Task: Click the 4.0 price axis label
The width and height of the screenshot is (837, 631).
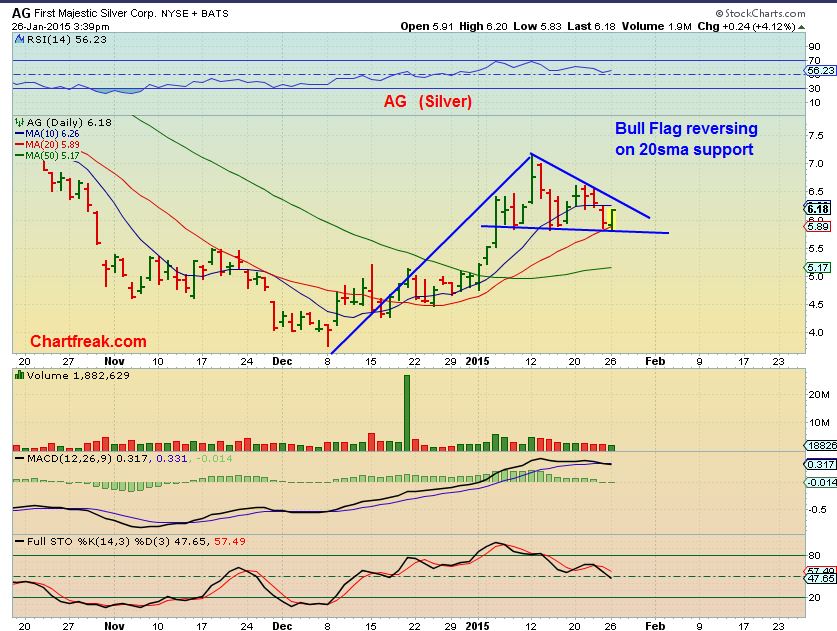Action: 816,332
